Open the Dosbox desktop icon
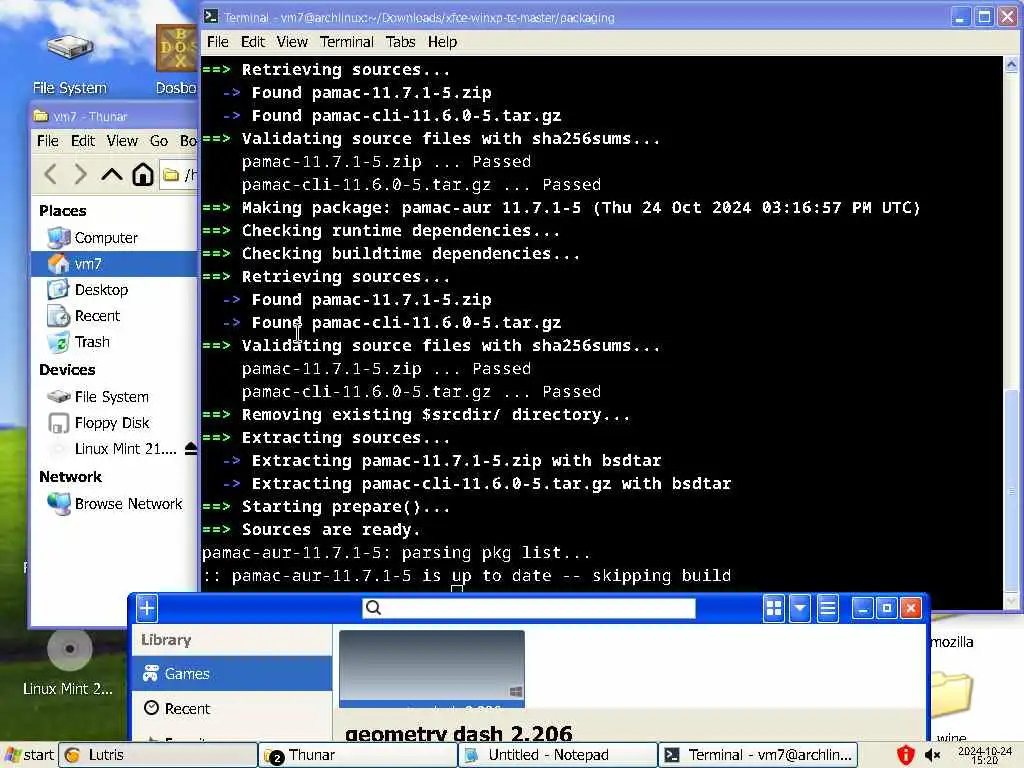Image resolution: width=1024 pixels, height=768 pixels. [176, 60]
